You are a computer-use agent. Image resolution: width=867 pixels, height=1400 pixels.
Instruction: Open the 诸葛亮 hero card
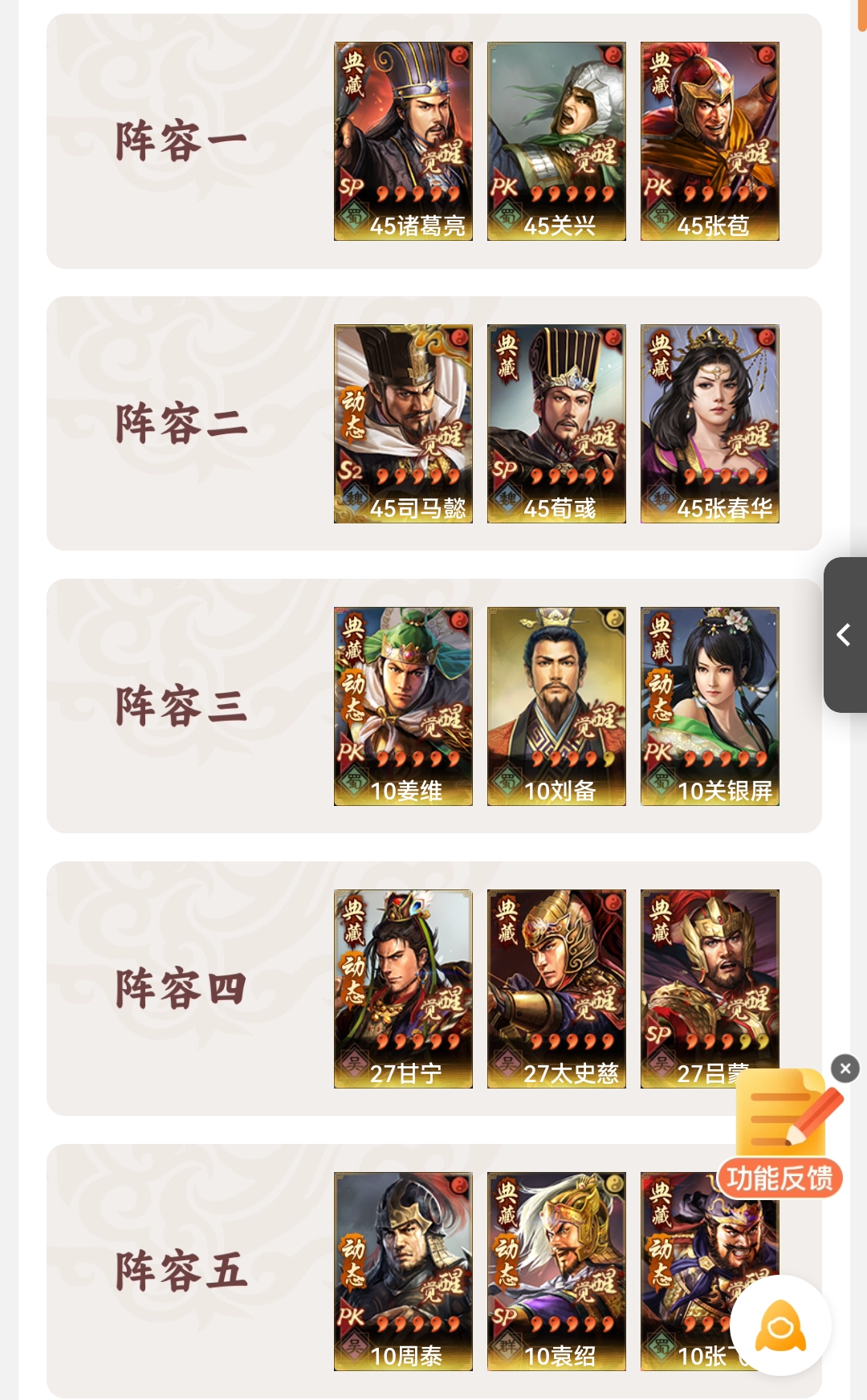click(403, 141)
